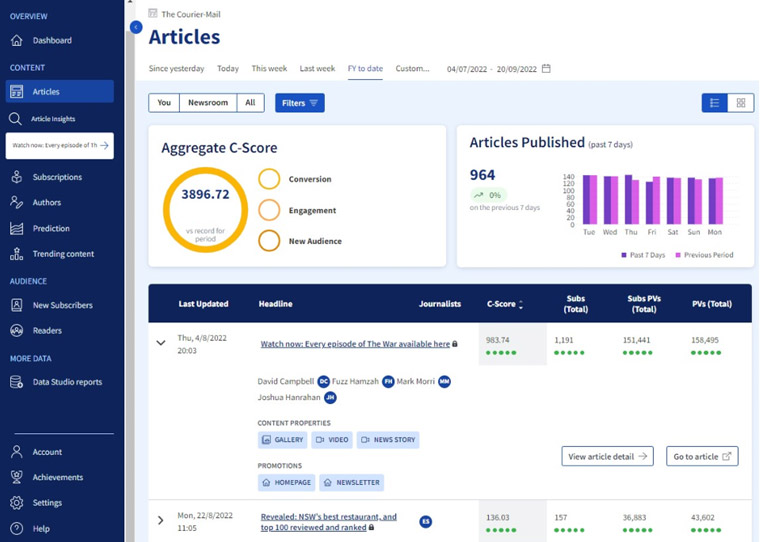The width and height of the screenshot is (760, 542).
Task: Collapse sidebar with the blue arrow button
Action: coord(136,27)
